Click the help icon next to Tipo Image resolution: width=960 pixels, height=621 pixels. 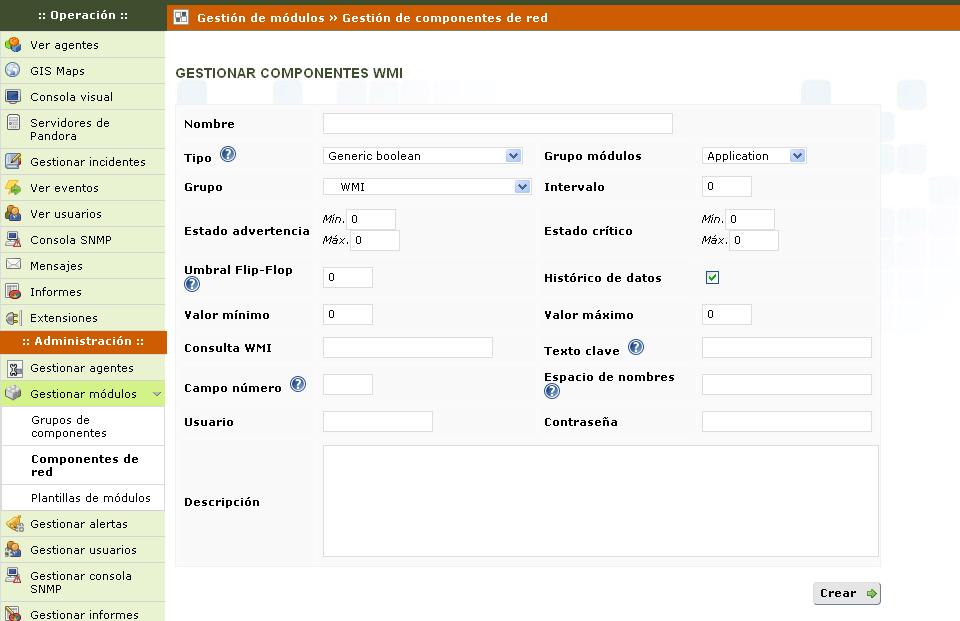pyautogui.click(x=227, y=155)
